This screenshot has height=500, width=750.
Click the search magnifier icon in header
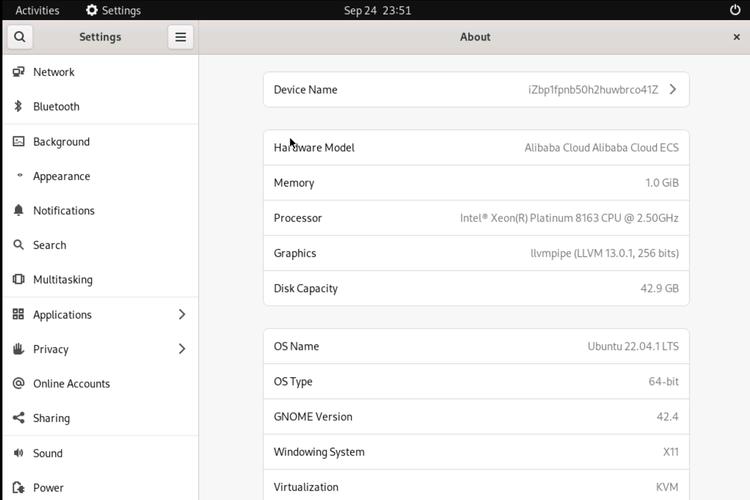tap(20, 37)
